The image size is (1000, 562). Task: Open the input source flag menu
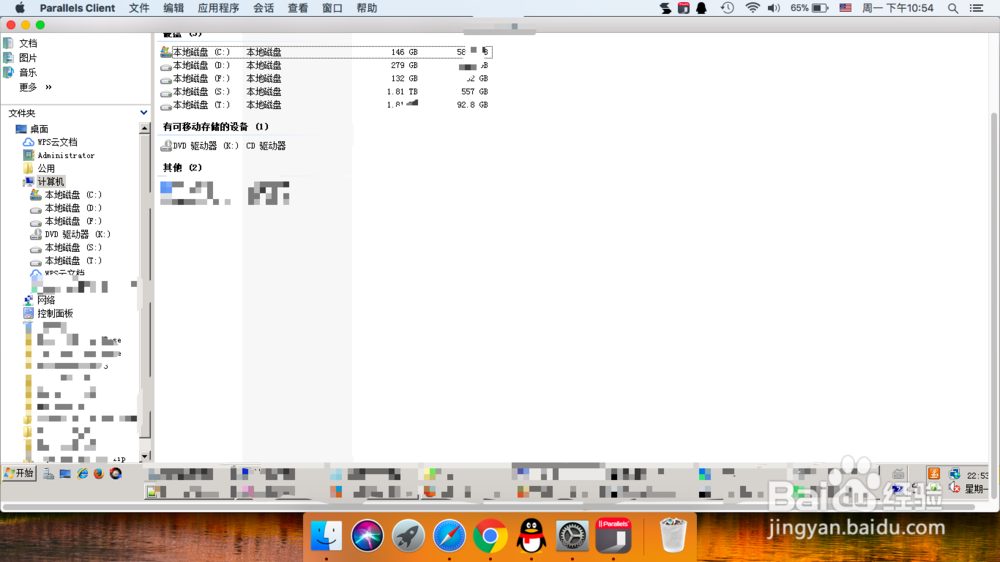(845, 8)
